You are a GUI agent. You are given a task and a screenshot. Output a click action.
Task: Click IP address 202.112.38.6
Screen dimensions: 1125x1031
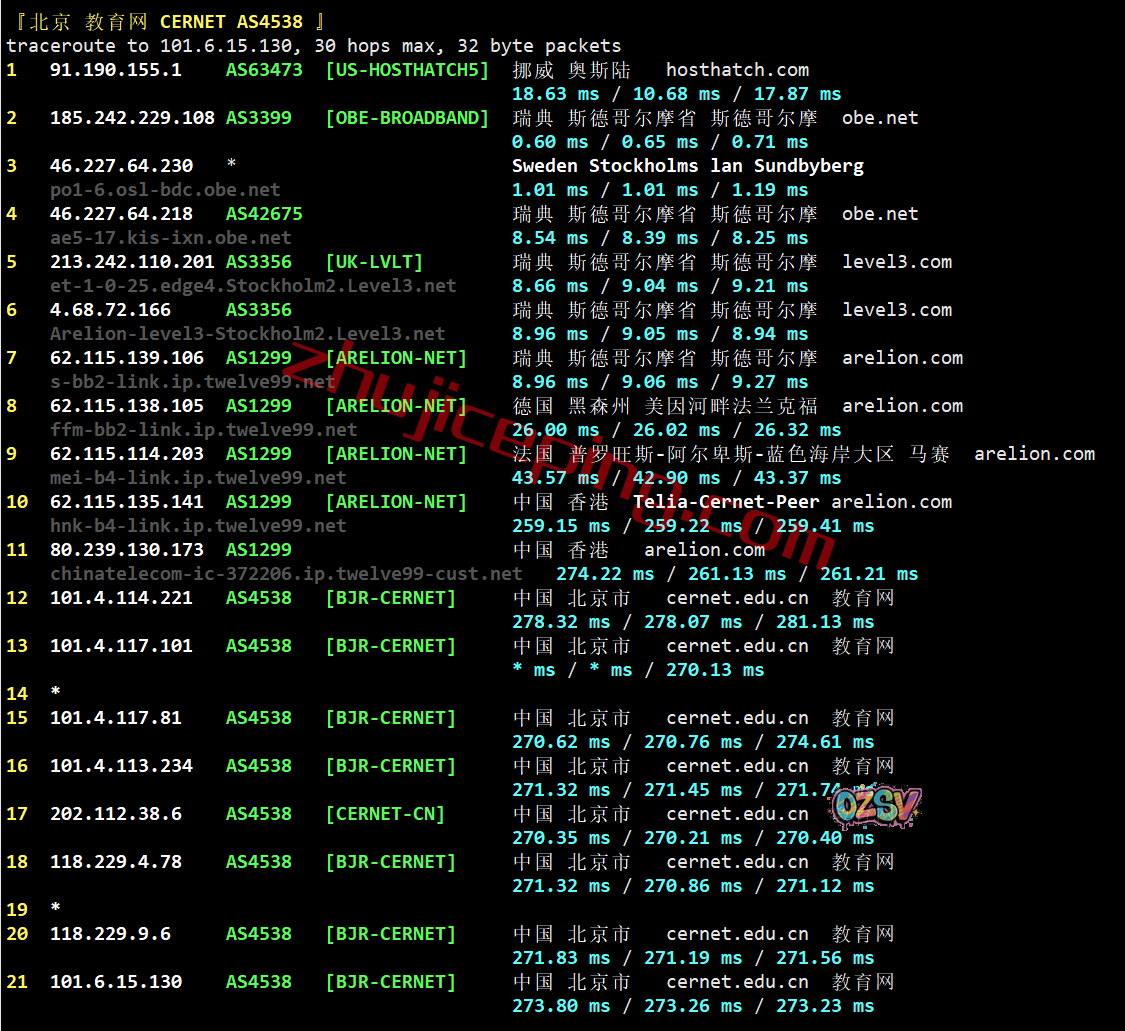[x=116, y=814]
